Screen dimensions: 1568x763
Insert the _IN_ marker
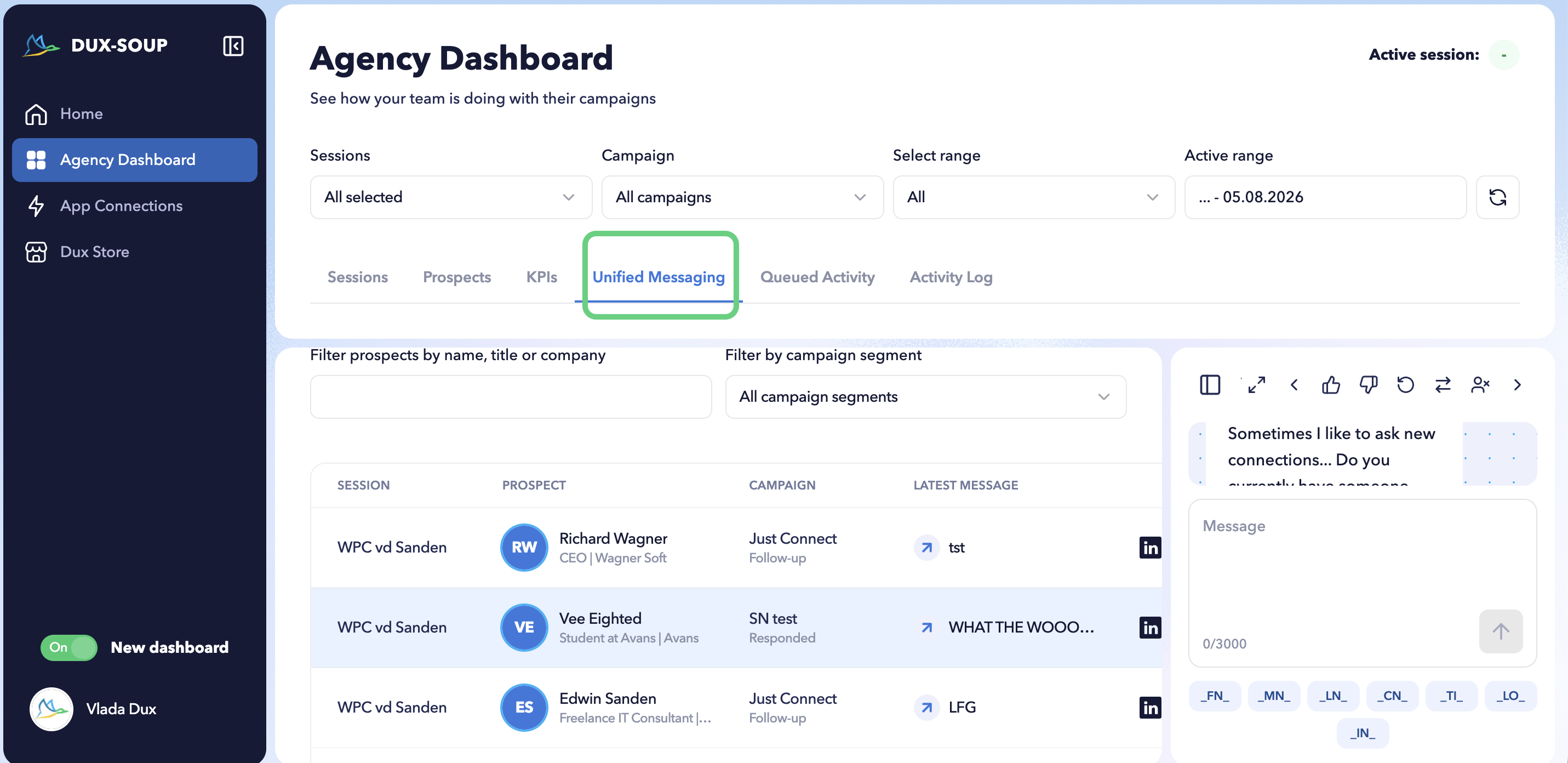coord(1363,733)
